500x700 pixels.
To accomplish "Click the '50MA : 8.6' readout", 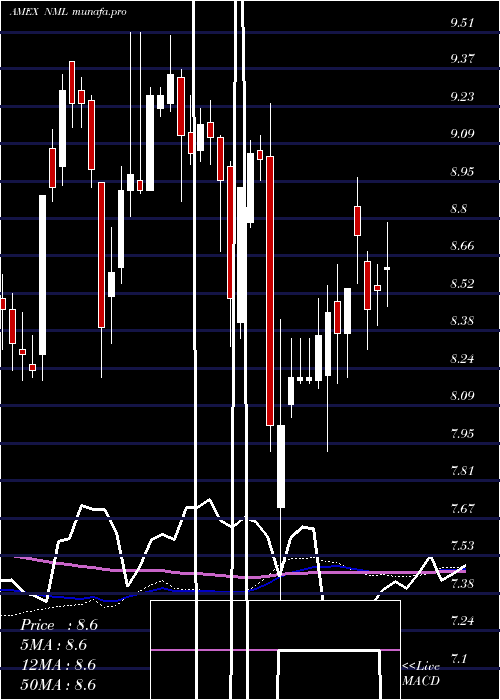I will [58, 685].
